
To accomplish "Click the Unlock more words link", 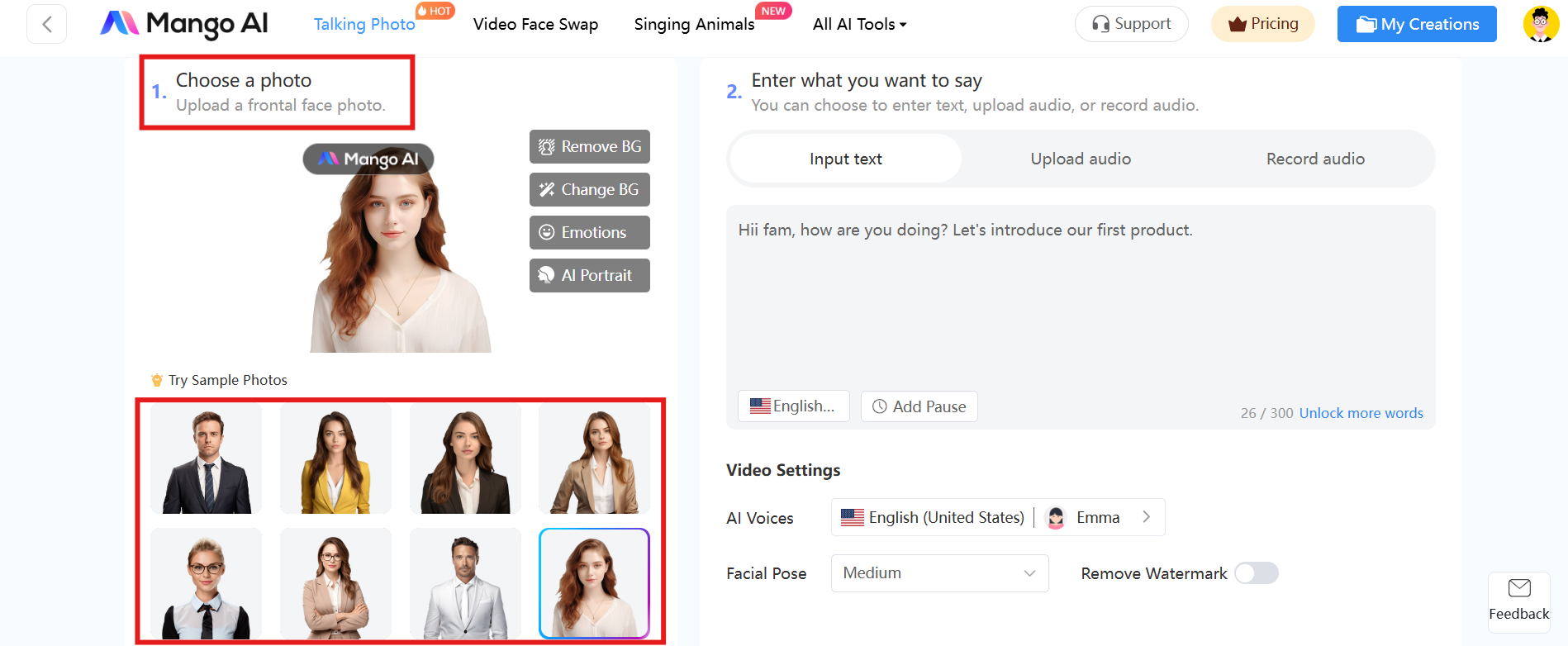I will point(1361,413).
